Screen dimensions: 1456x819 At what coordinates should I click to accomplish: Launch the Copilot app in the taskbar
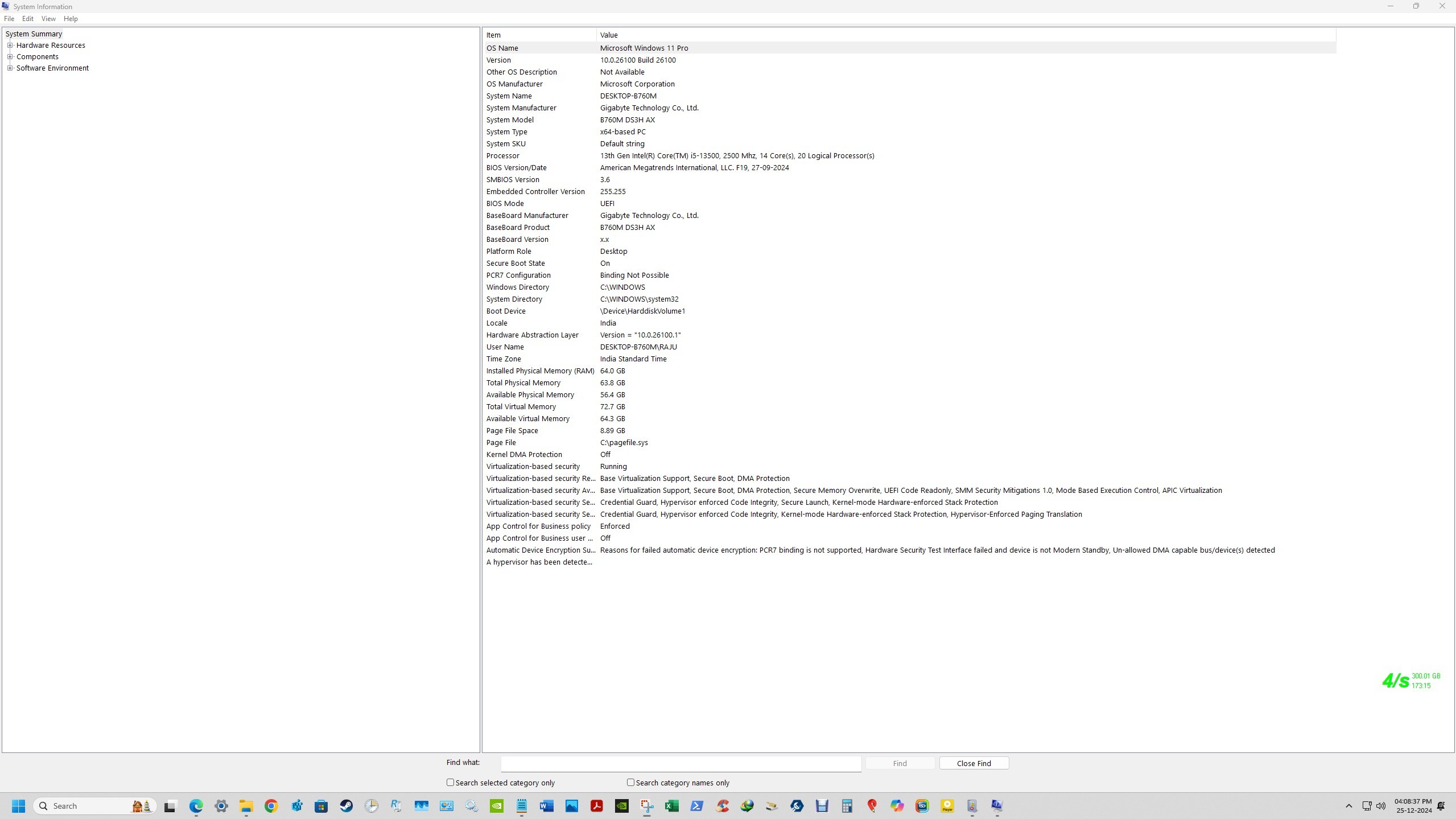tap(897, 806)
